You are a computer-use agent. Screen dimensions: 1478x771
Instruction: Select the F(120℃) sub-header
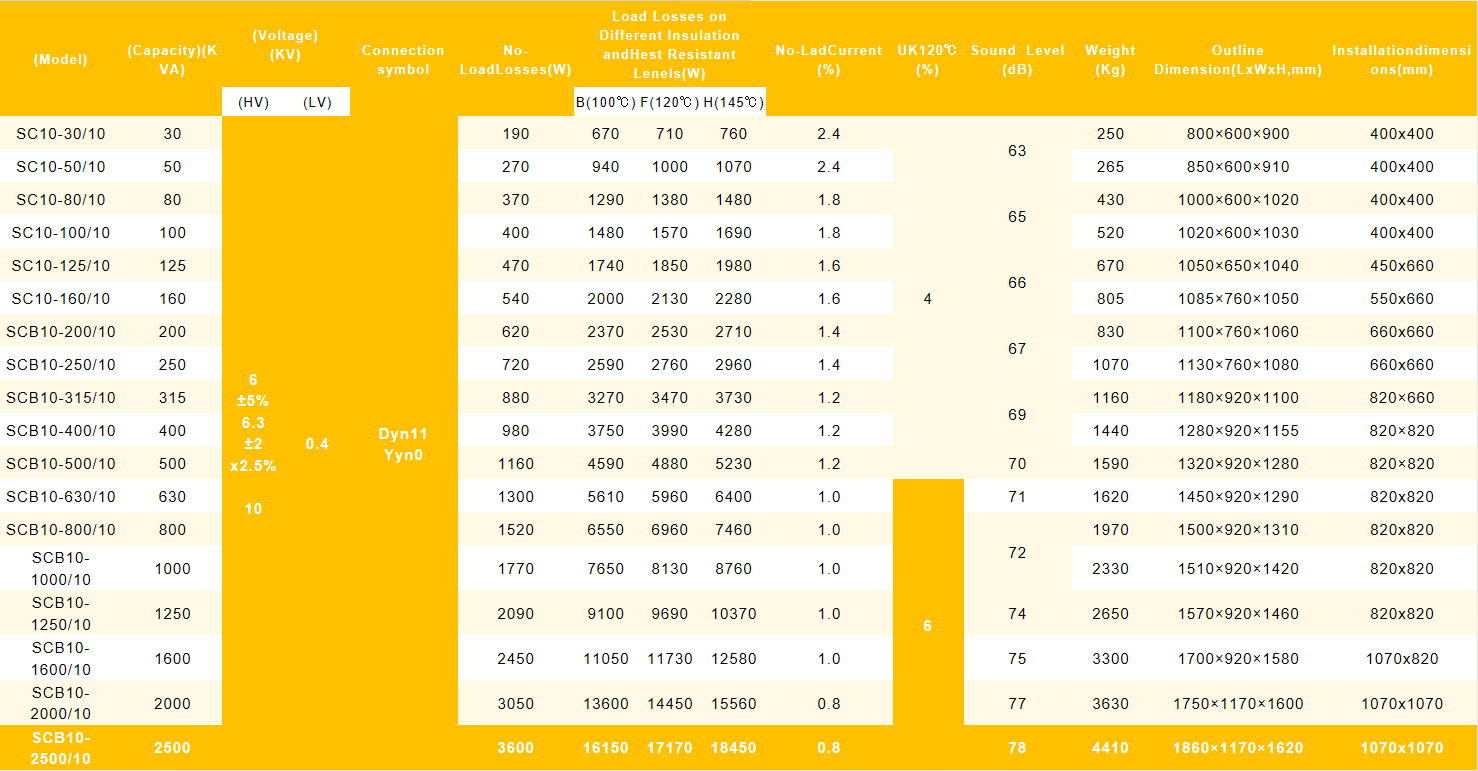(670, 102)
